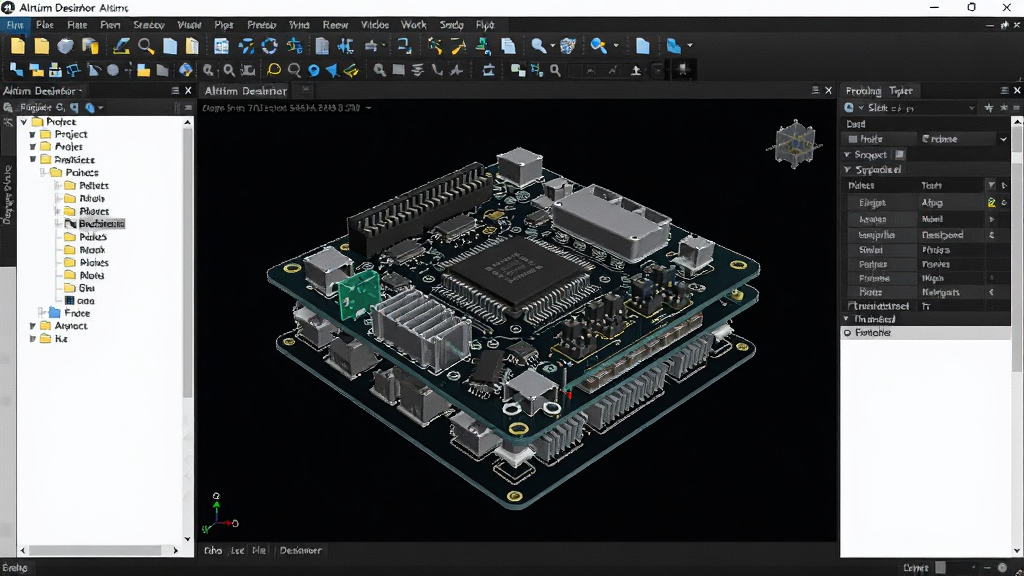Click the first yellow document icon in top toolbar
This screenshot has height=576, width=1024.
tap(18, 46)
